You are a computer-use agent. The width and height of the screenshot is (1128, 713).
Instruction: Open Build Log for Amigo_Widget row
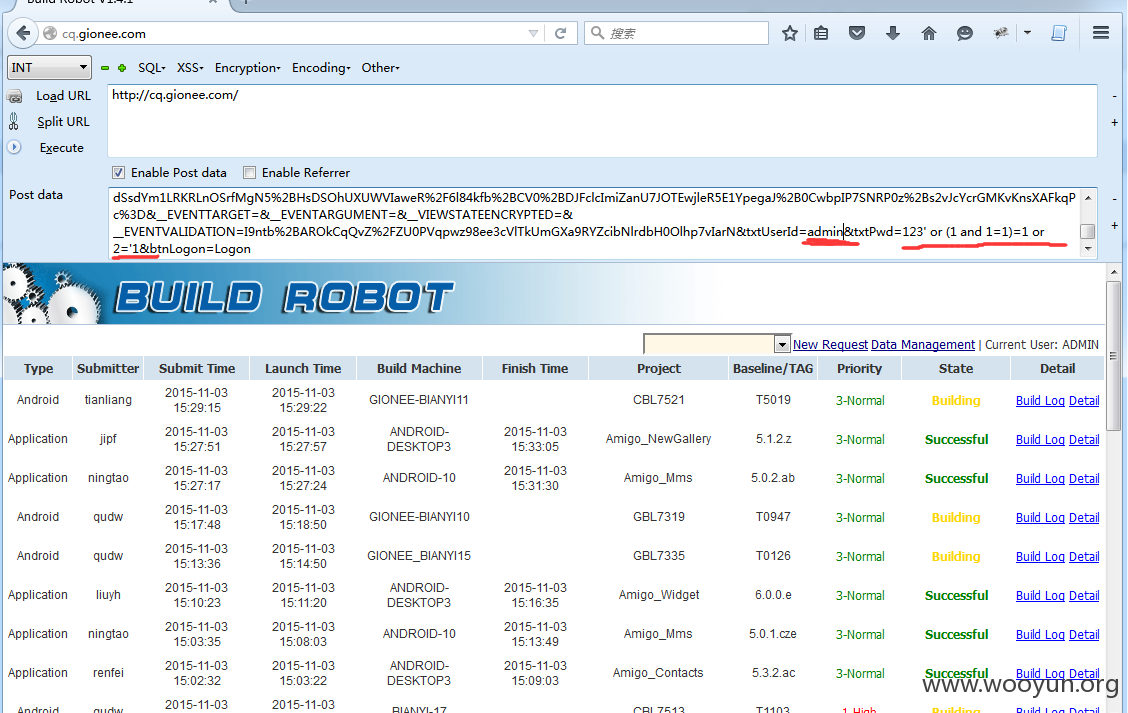pyautogui.click(x=1040, y=595)
